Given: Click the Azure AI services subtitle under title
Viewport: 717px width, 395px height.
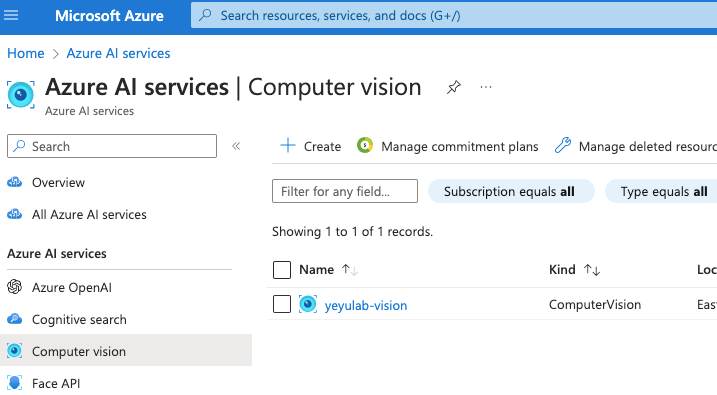Looking at the screenshot, I should tap(89, 111).
